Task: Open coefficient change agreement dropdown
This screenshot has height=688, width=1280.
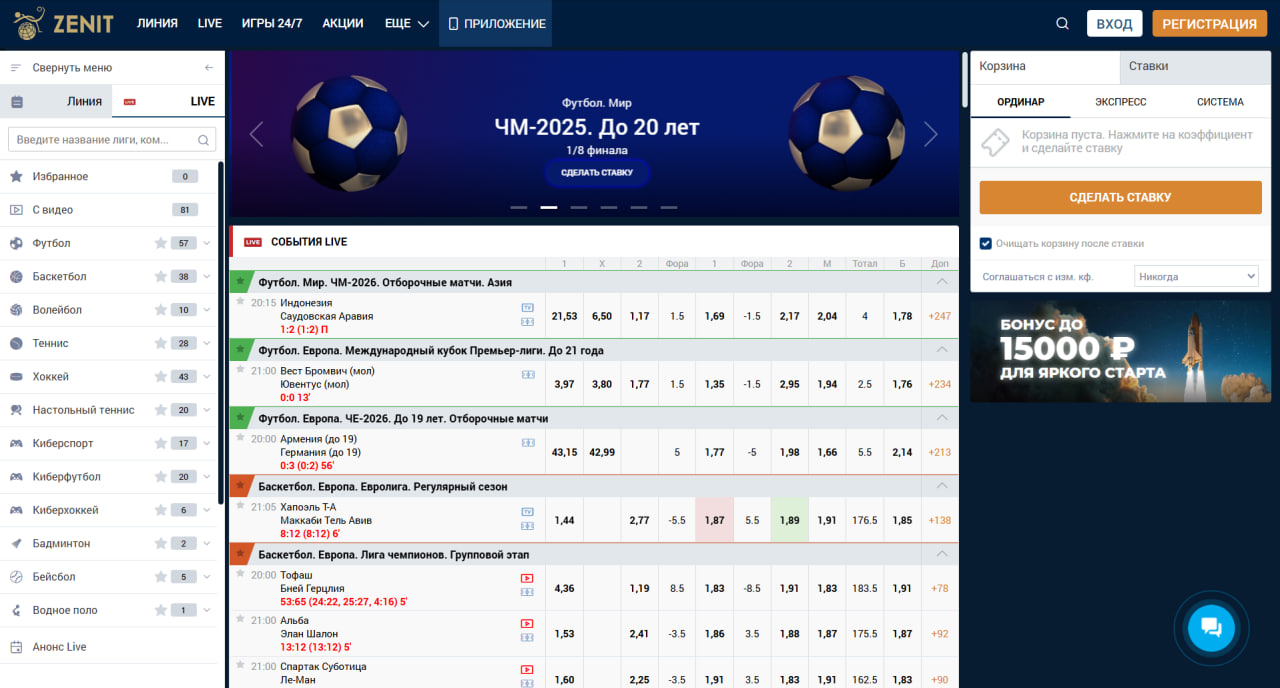Action: click(x=1196, y=276)
